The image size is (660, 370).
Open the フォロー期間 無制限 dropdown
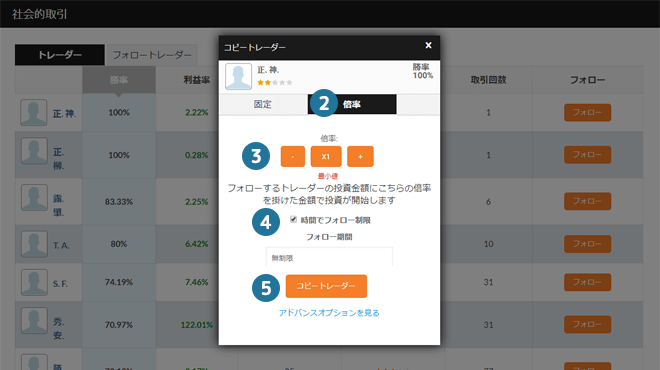tap(329, 257)
